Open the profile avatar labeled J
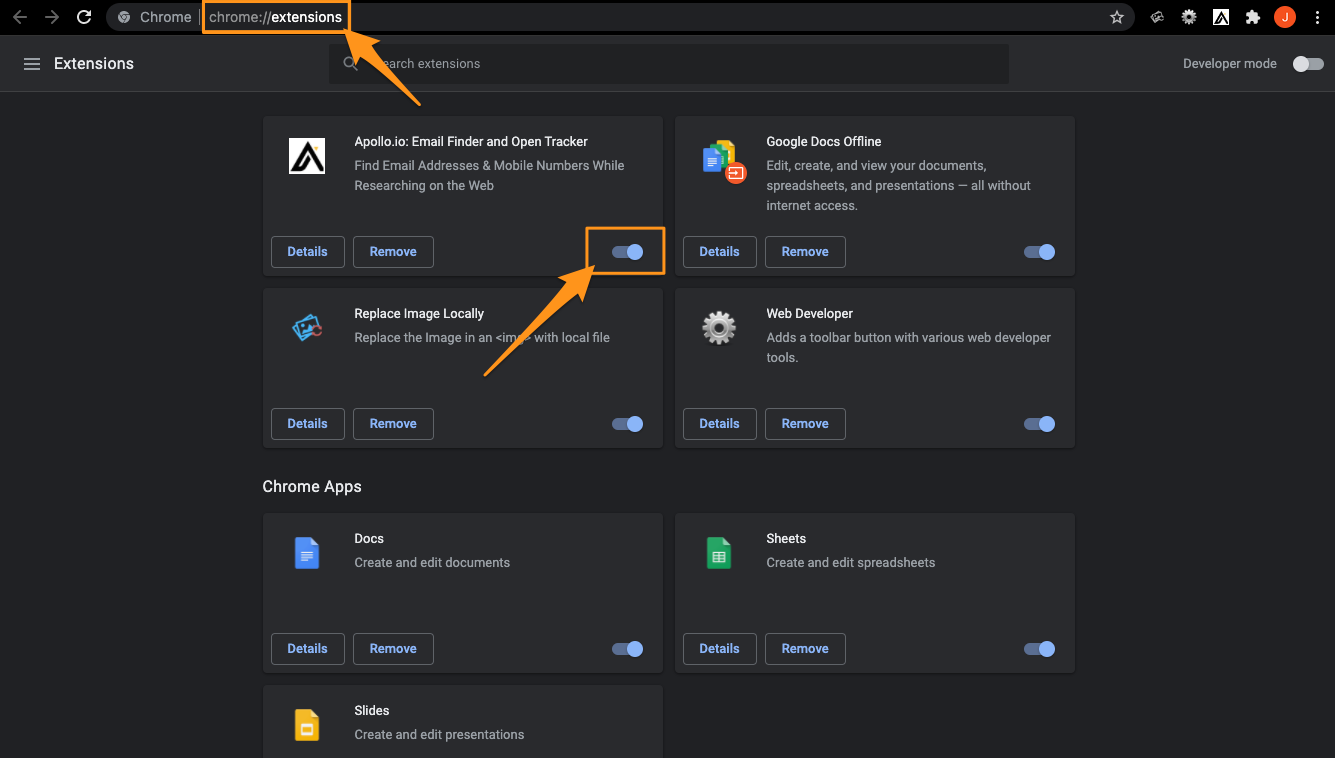1335x758 pixels. pos(1284,17)
